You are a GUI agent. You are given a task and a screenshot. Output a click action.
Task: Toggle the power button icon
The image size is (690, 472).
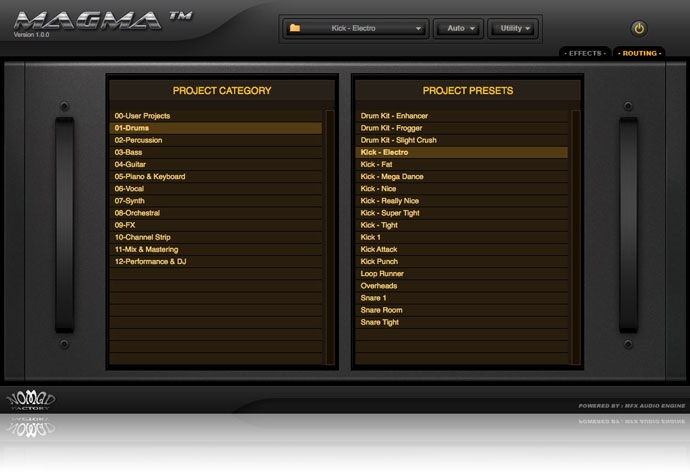click(639, 29)
